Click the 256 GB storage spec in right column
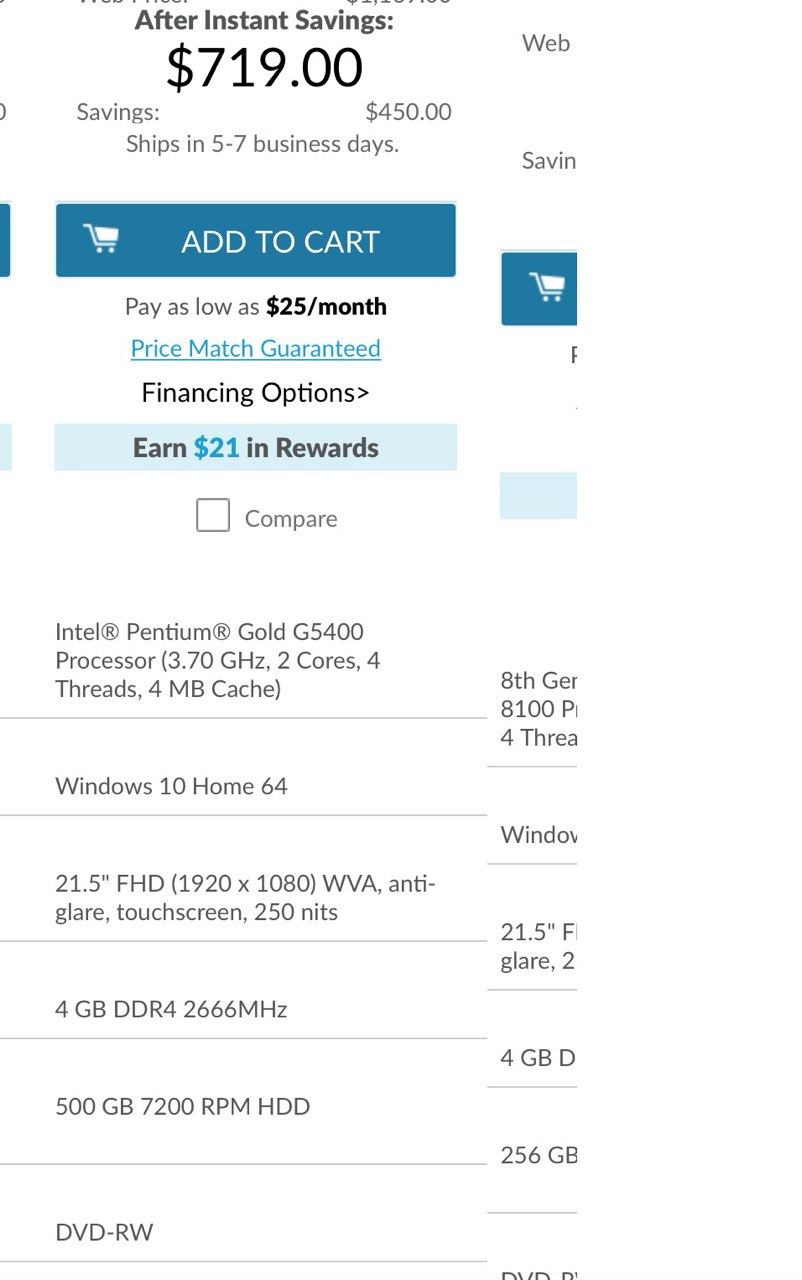 click(x=539, y=1155)
